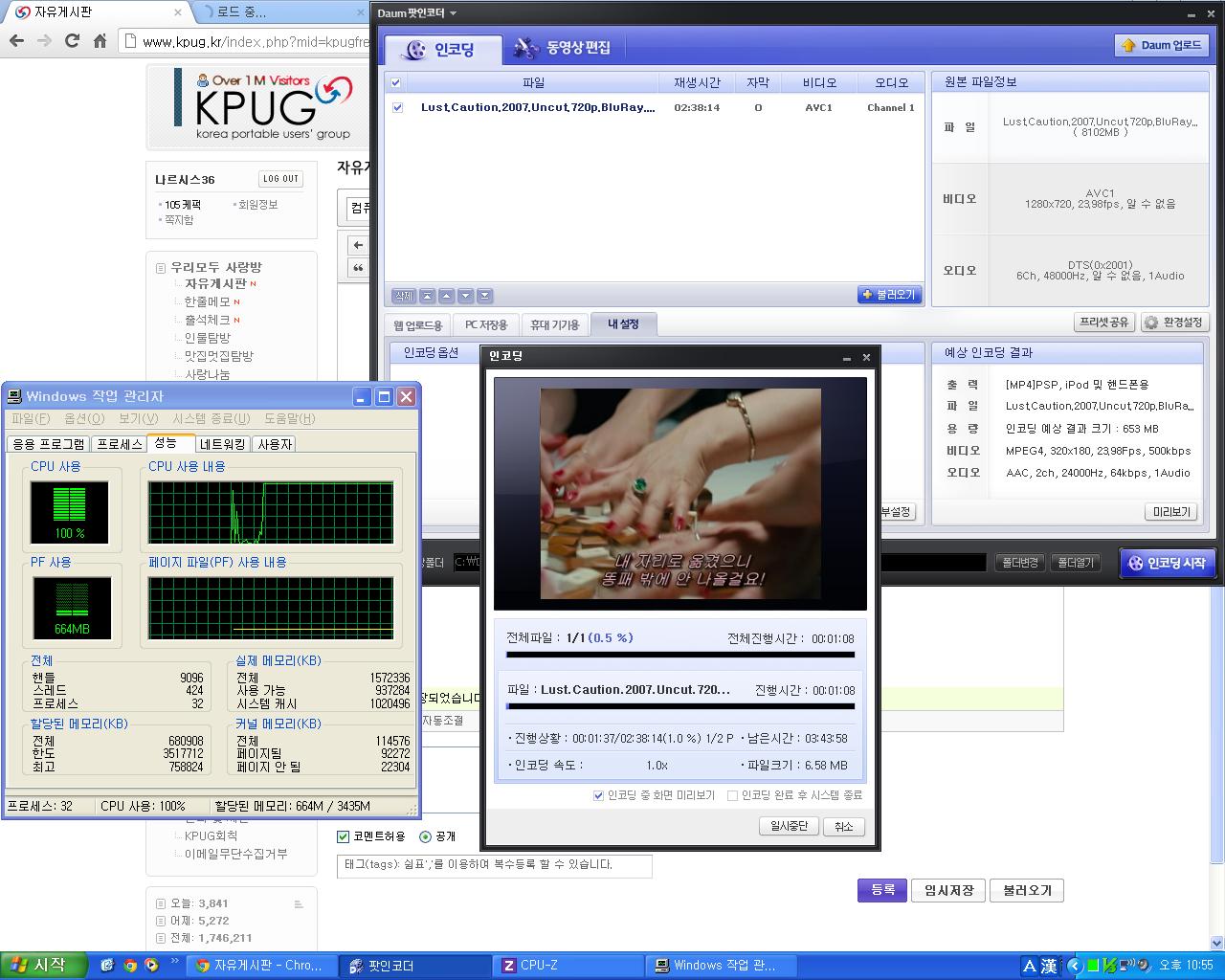1225x980 pixels.
Task: Click the 미리보기 preview button
Action: 1171,512
